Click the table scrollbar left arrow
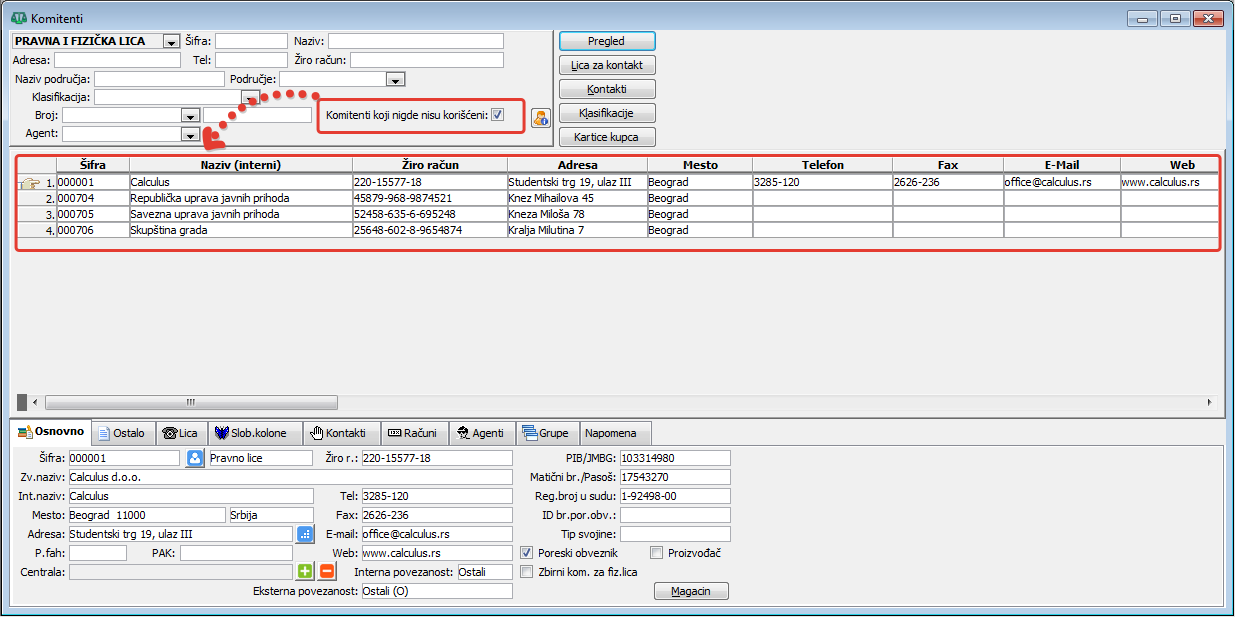The height and width of the screenshot is (617, 1235). pyautogui.click(x=36, y=401)
